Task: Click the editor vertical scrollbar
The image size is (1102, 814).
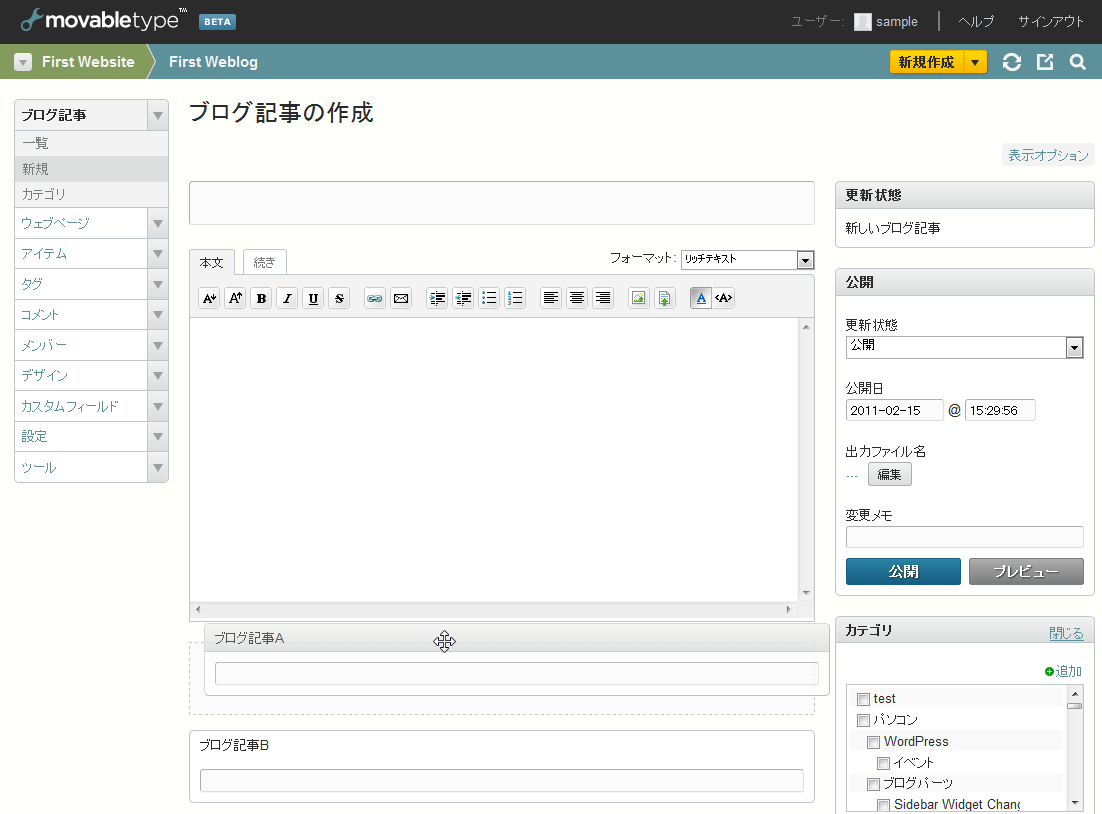Action: [806, 460]
